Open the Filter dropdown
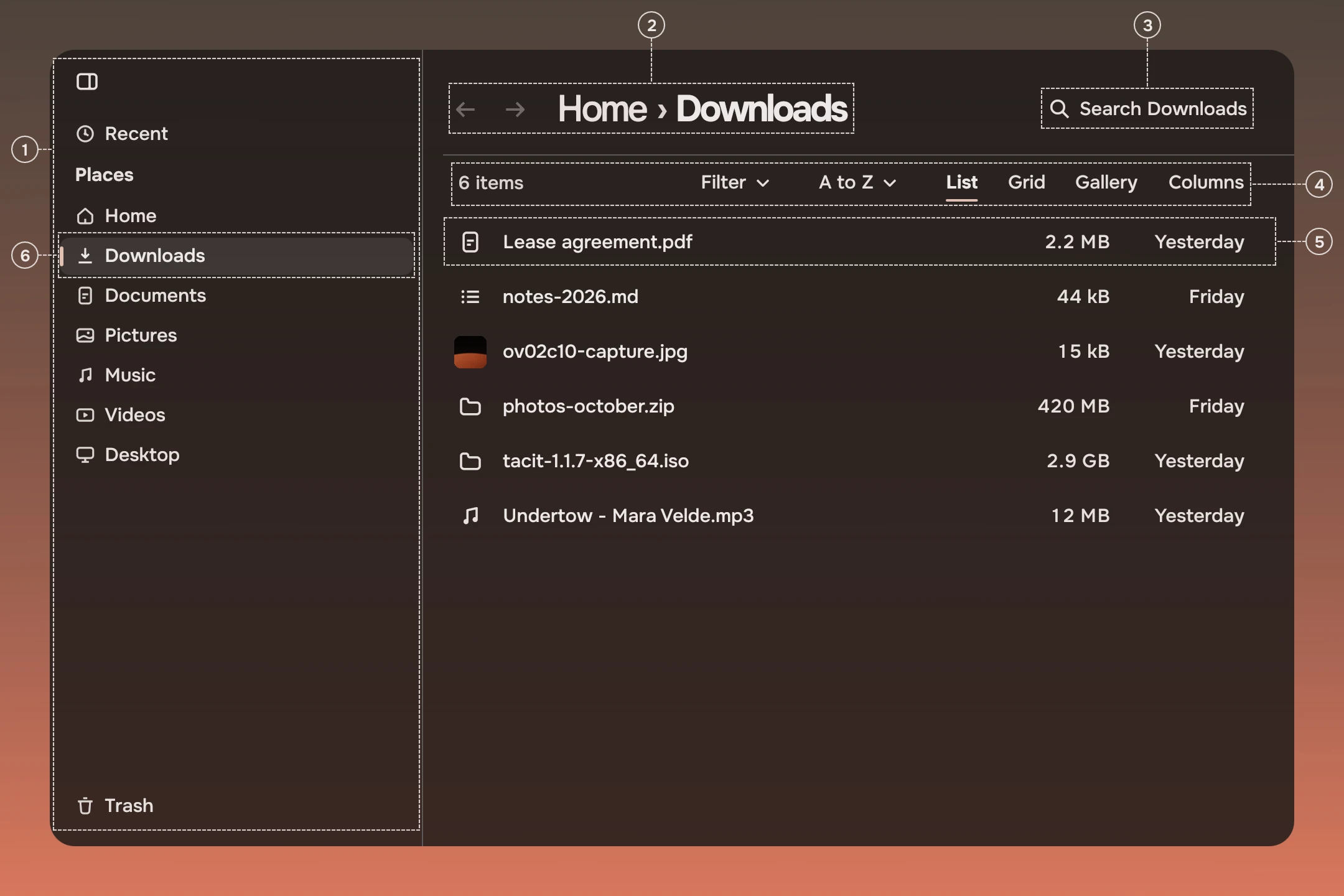Viewport: 1344px width, 896px height. (735, 182)
